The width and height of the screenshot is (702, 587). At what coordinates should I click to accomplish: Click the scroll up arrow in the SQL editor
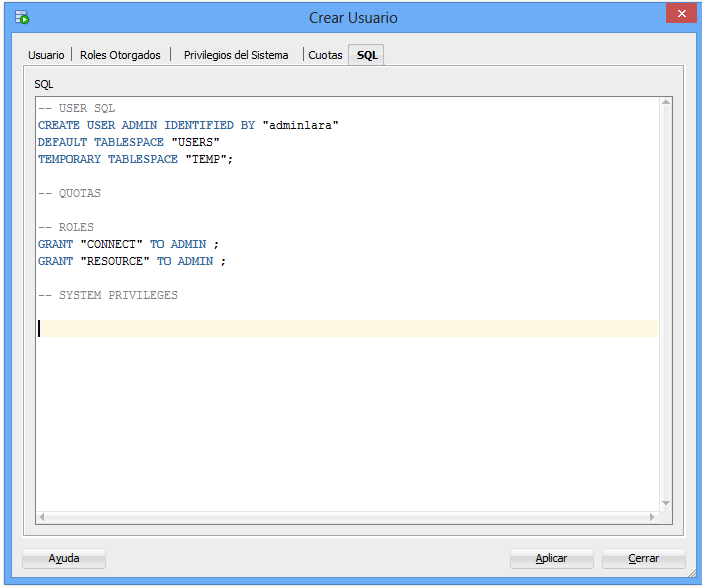point(666,103)
